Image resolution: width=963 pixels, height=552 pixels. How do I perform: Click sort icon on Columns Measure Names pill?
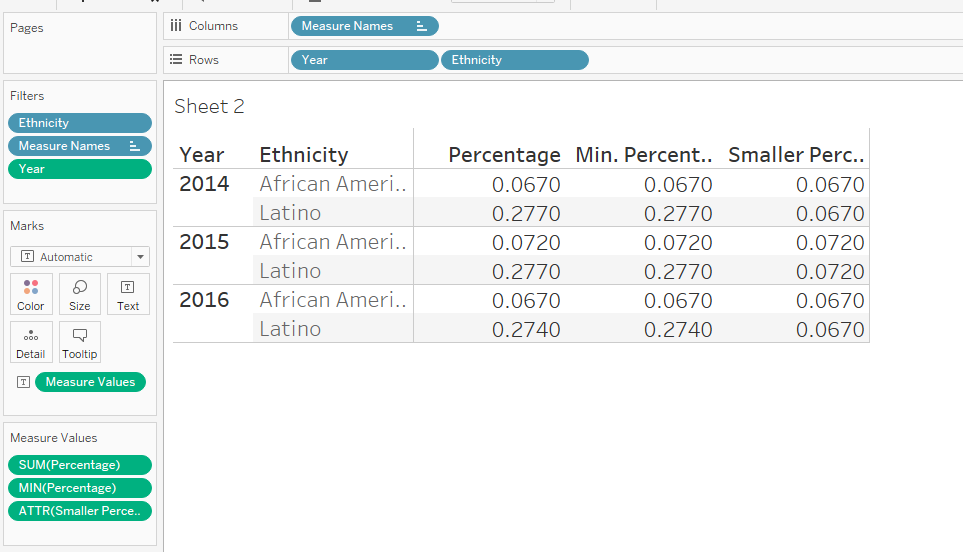tap(421, 26)
